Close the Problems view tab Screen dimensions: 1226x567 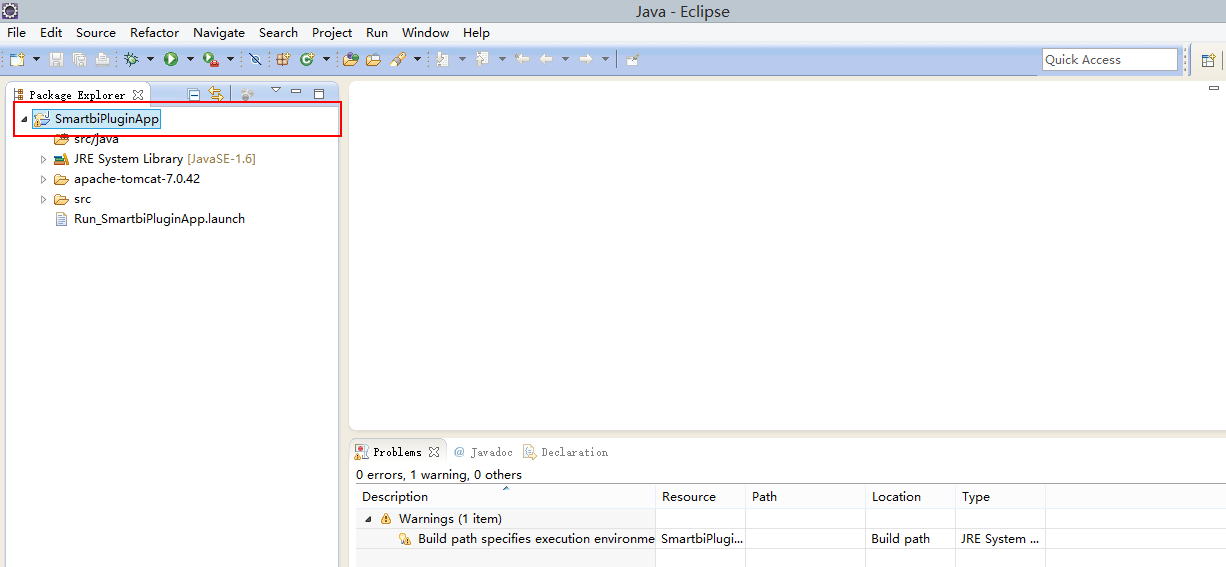click(434, 452)
